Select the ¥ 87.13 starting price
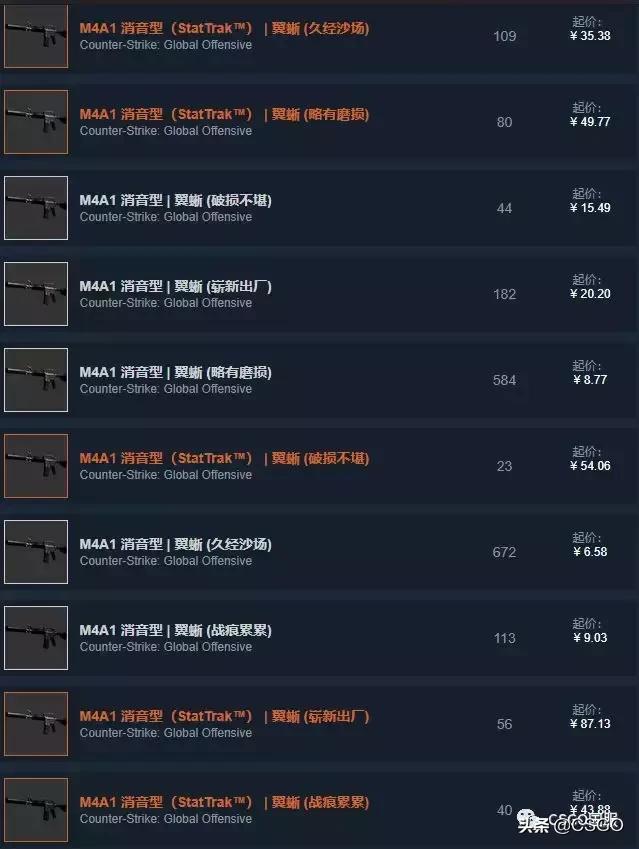The image size is (639, 849). pos(590,724)
